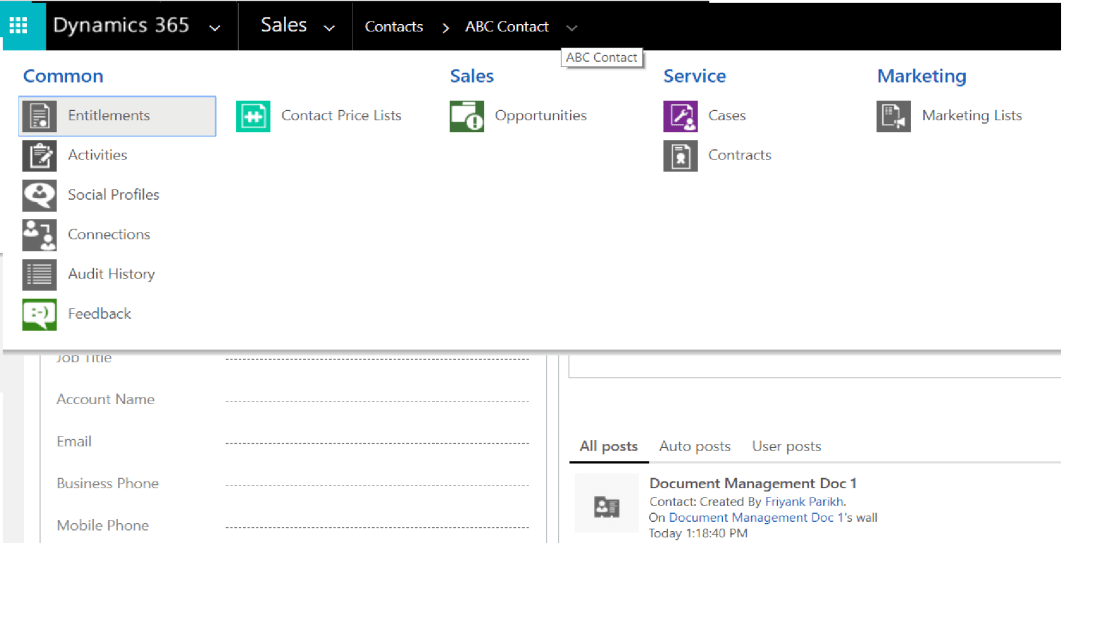Collapse the ABC Contact related menu chevron
1100x618 pixels.
571,28
